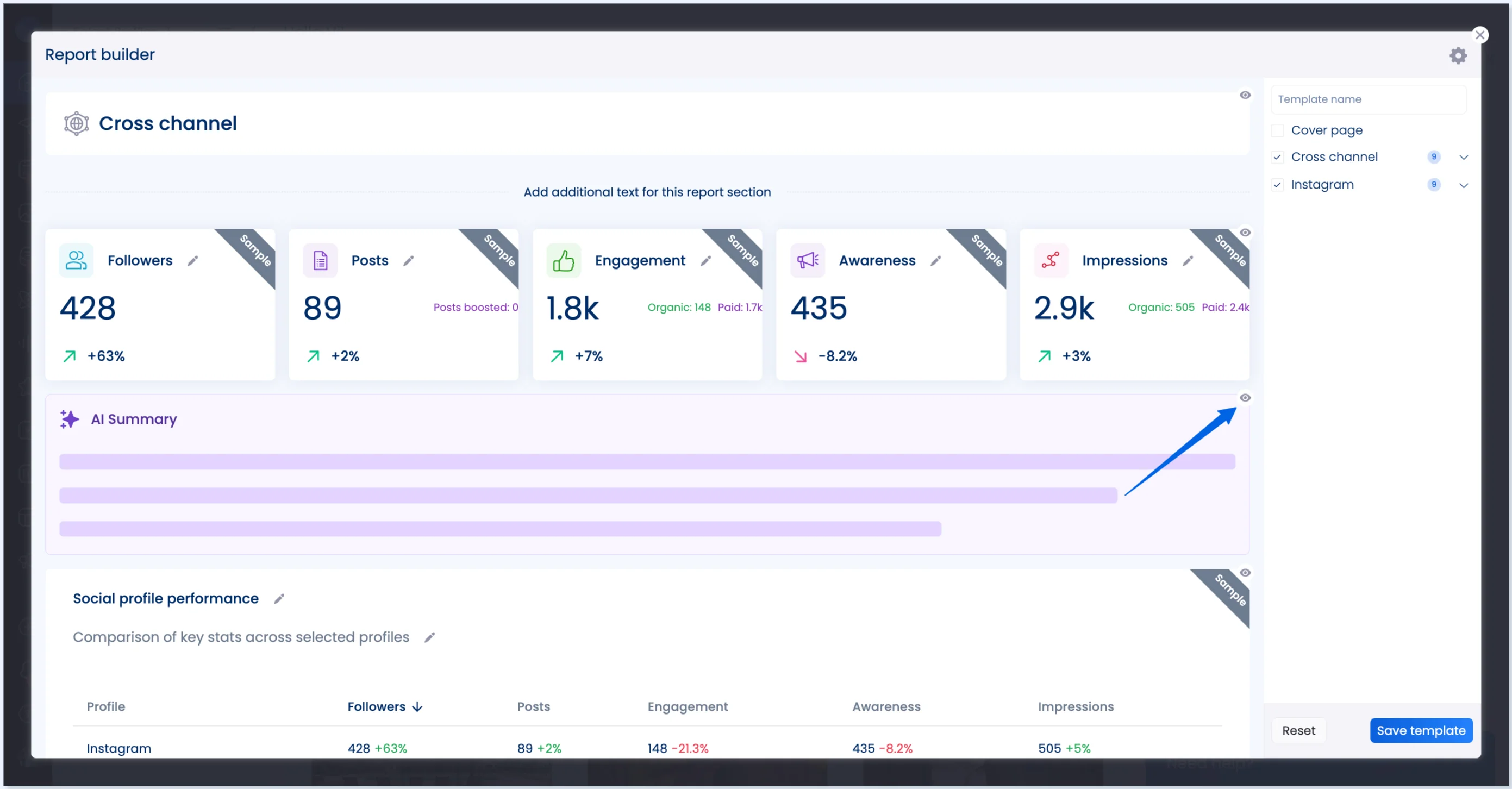Click the Posts document icon
The width and height of the screenshot is (1512, 789).
pos(320,260)
